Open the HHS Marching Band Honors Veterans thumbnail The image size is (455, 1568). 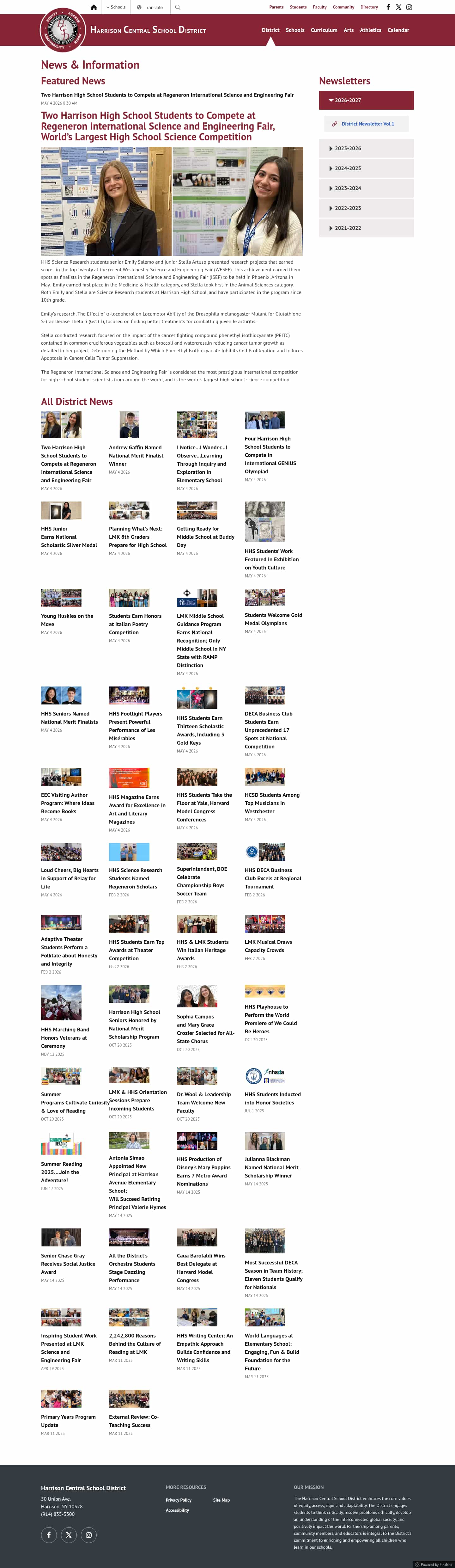tap(61, 1003)
